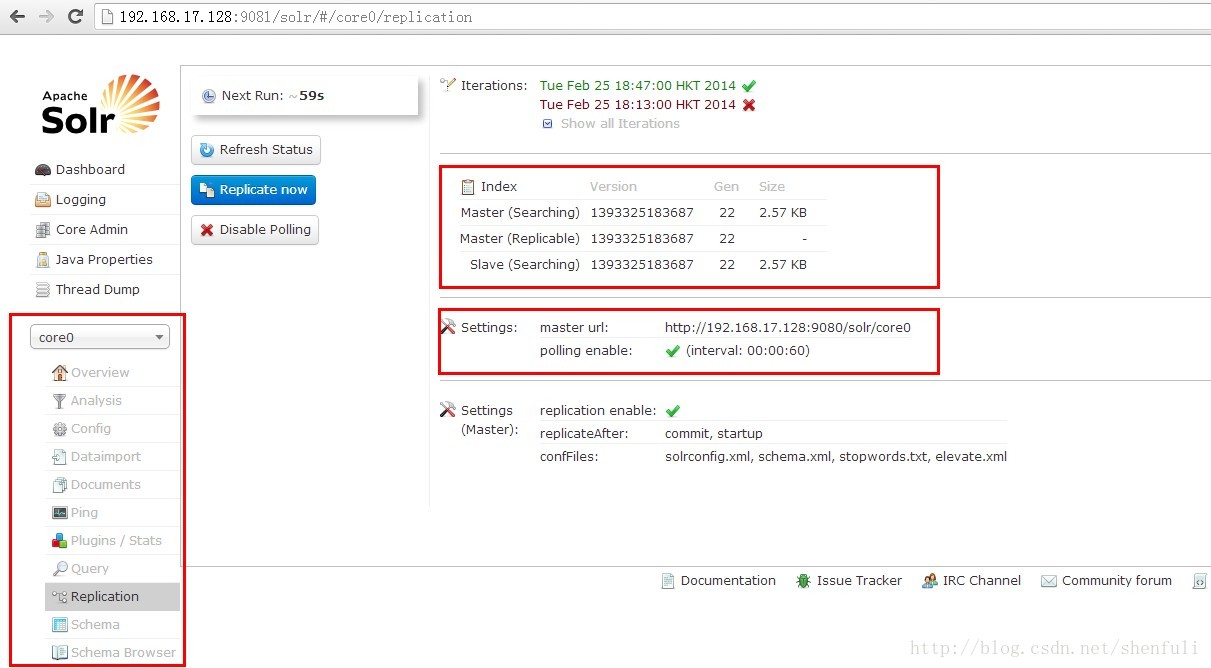Open Core Admin

click(92, 230)
